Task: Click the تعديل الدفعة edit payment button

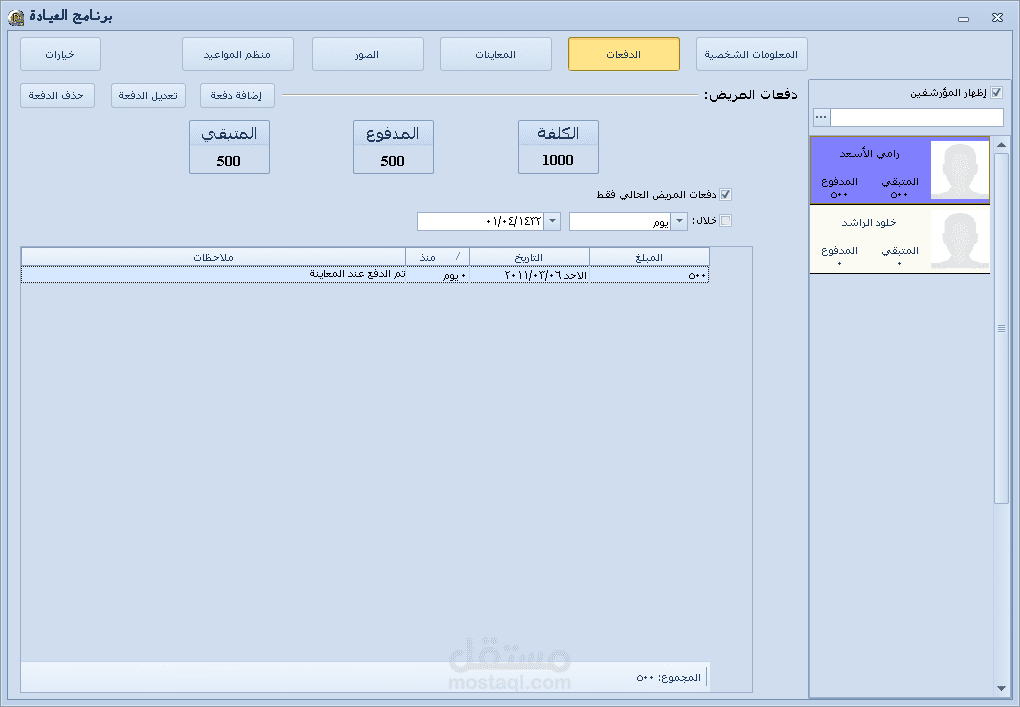Action: click(148, 96)
